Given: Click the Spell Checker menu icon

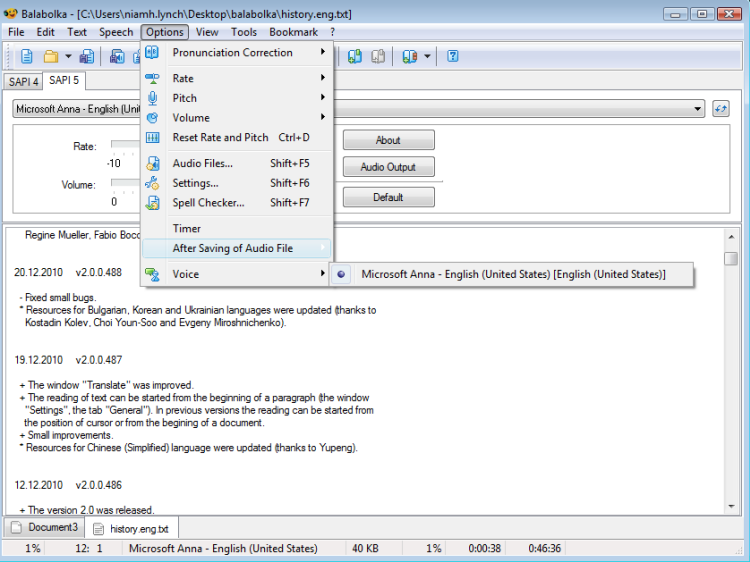Looking at the screenshot, I should pyautogui.click(x=152, y=203).
